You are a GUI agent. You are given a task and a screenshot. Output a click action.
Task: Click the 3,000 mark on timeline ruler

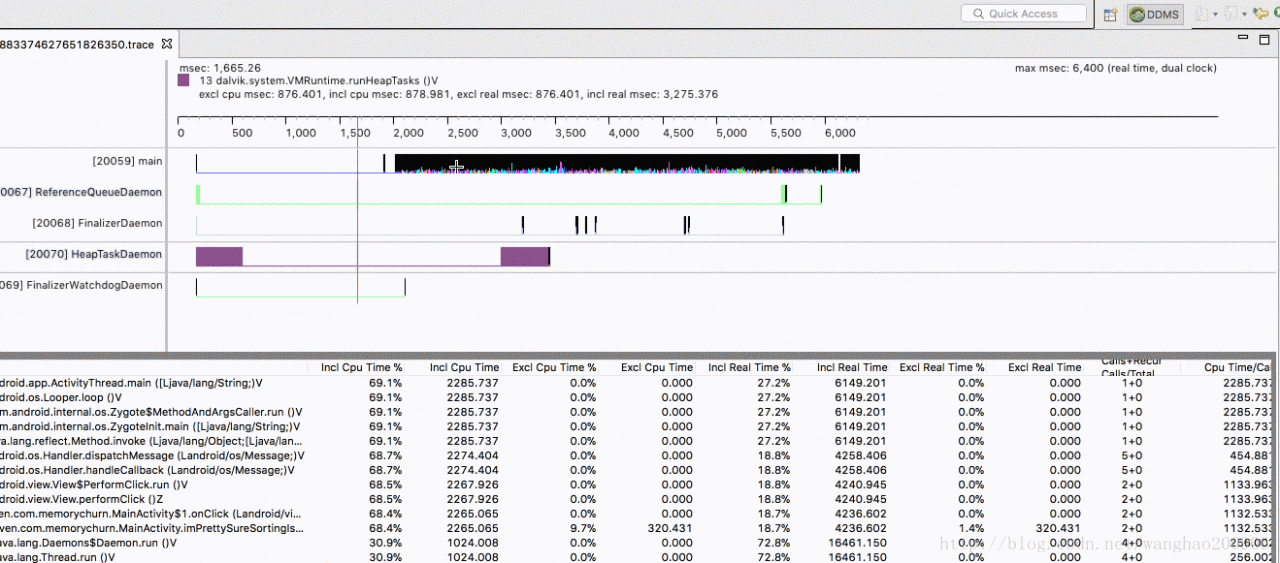[x=514, y=133]
